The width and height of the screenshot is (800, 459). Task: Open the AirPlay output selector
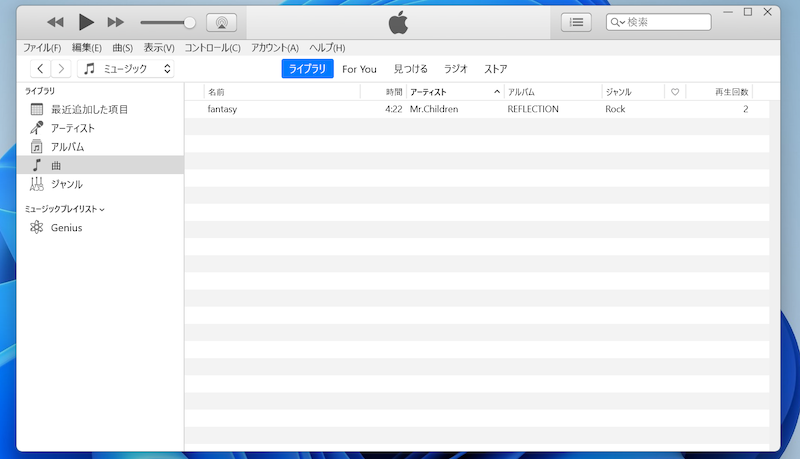[x=221, y=22]
